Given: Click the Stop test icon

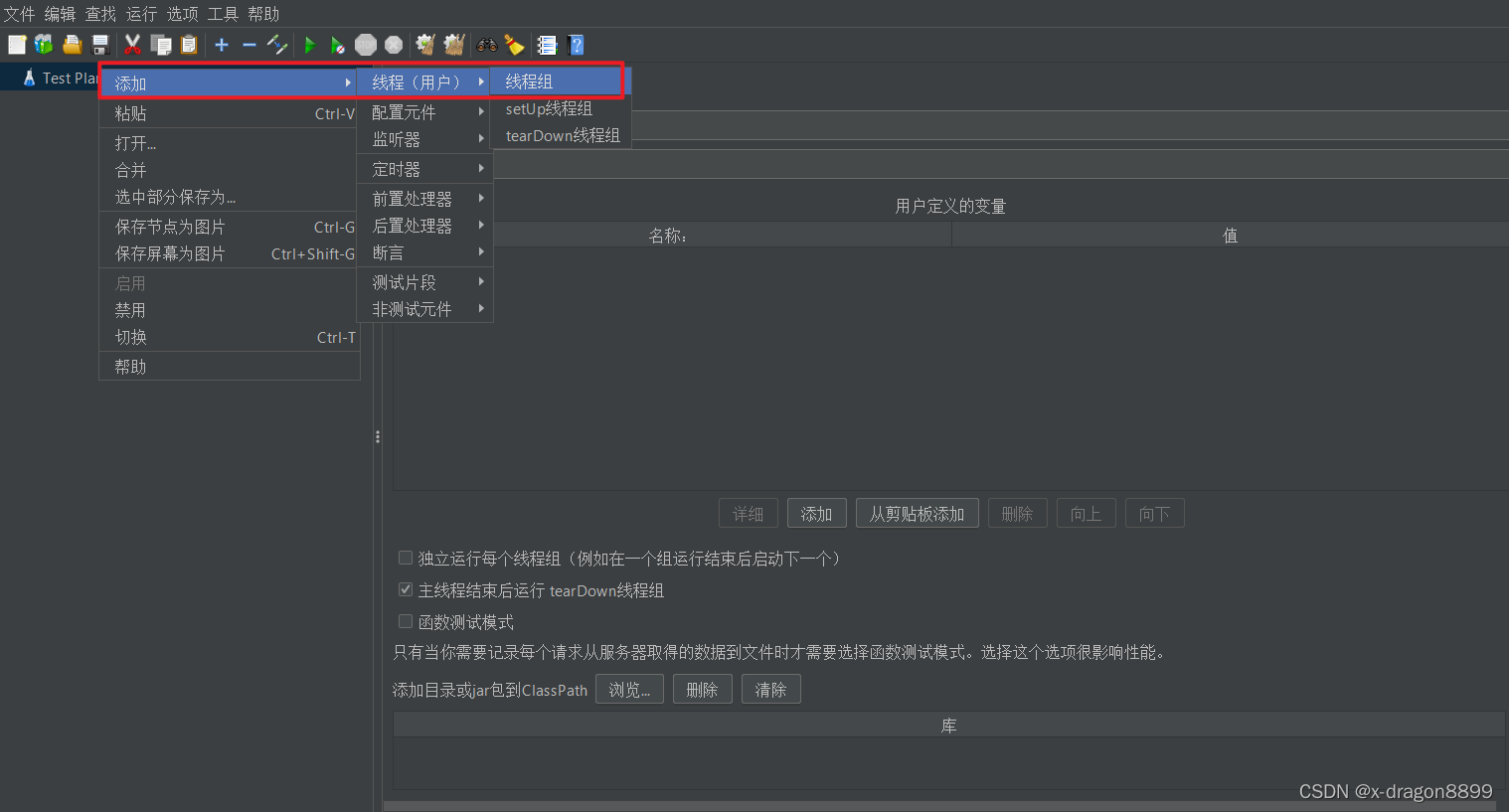Looking at the screenshot, I should click(366, 45).
